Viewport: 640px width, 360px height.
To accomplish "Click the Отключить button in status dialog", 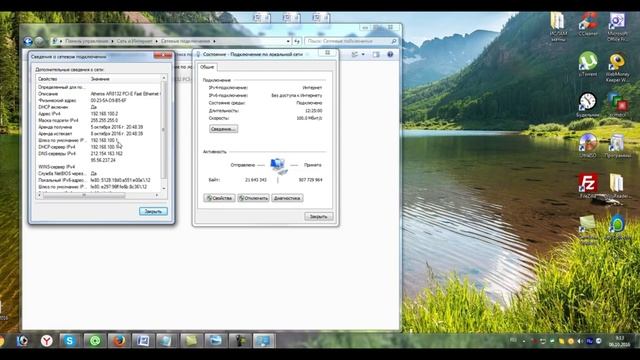I will 253,198.
